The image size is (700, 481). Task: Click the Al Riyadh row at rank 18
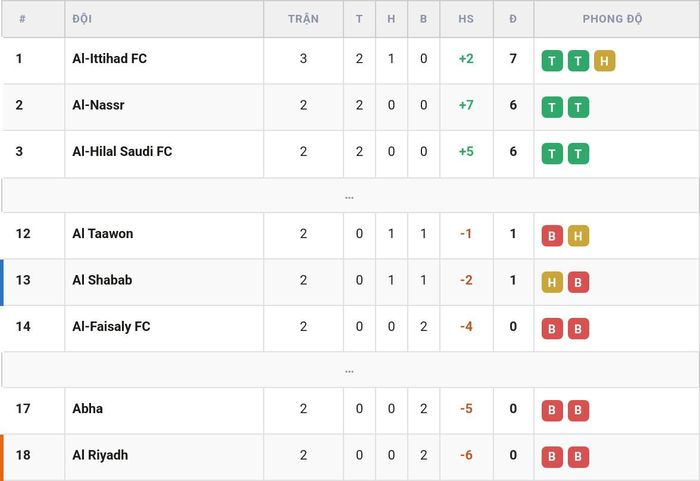point(350,456)
